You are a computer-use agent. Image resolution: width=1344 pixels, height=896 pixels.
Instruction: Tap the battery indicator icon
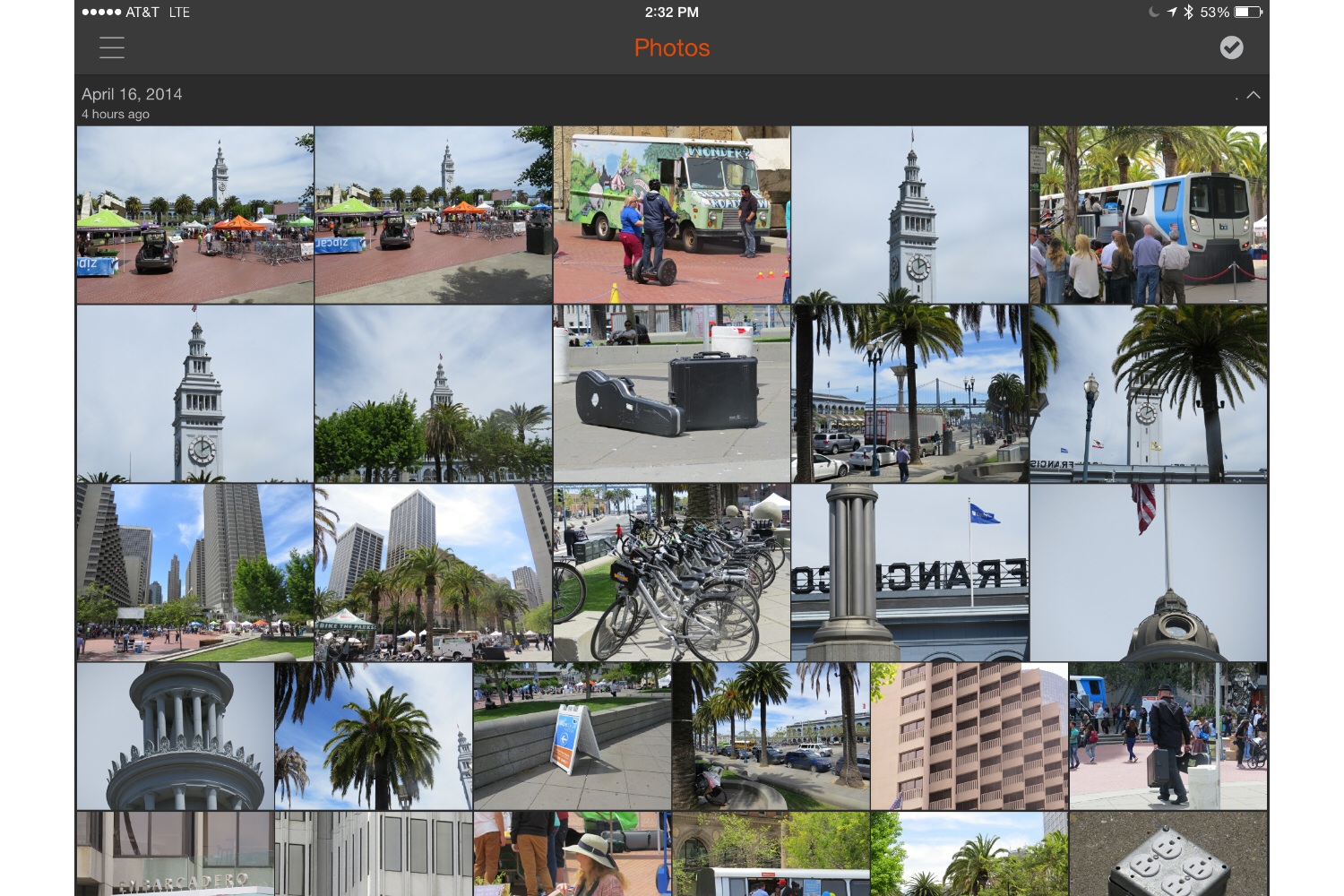point(1248,12)
